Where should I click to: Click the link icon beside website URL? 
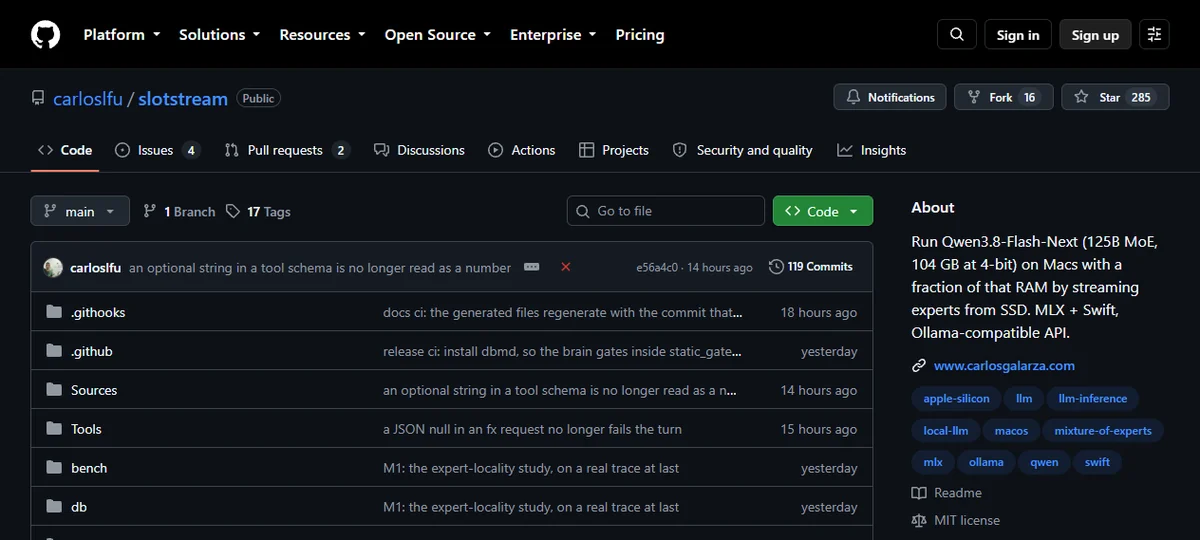coord(919,366)
